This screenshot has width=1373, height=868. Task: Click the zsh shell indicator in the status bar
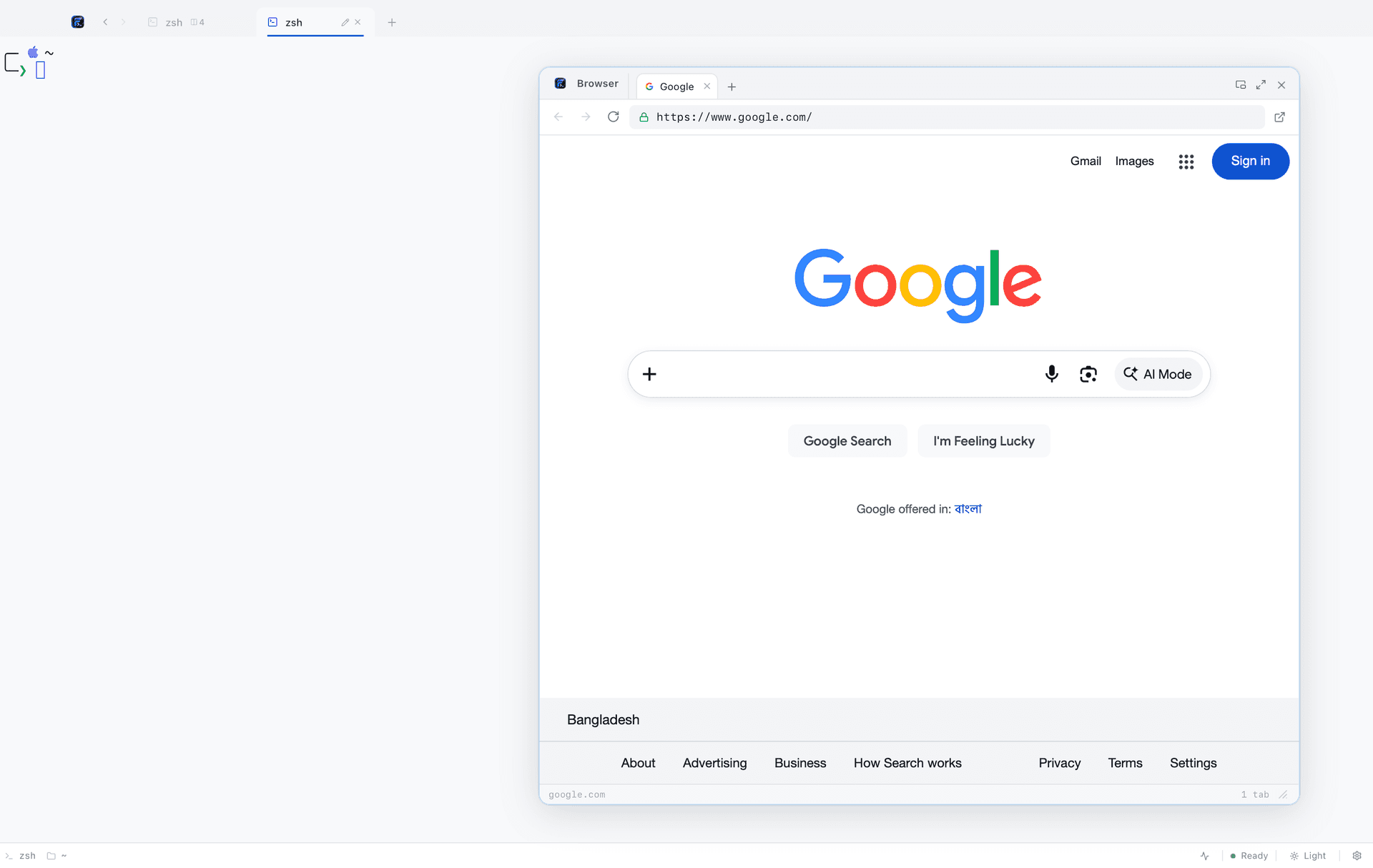tap(21, 856)
